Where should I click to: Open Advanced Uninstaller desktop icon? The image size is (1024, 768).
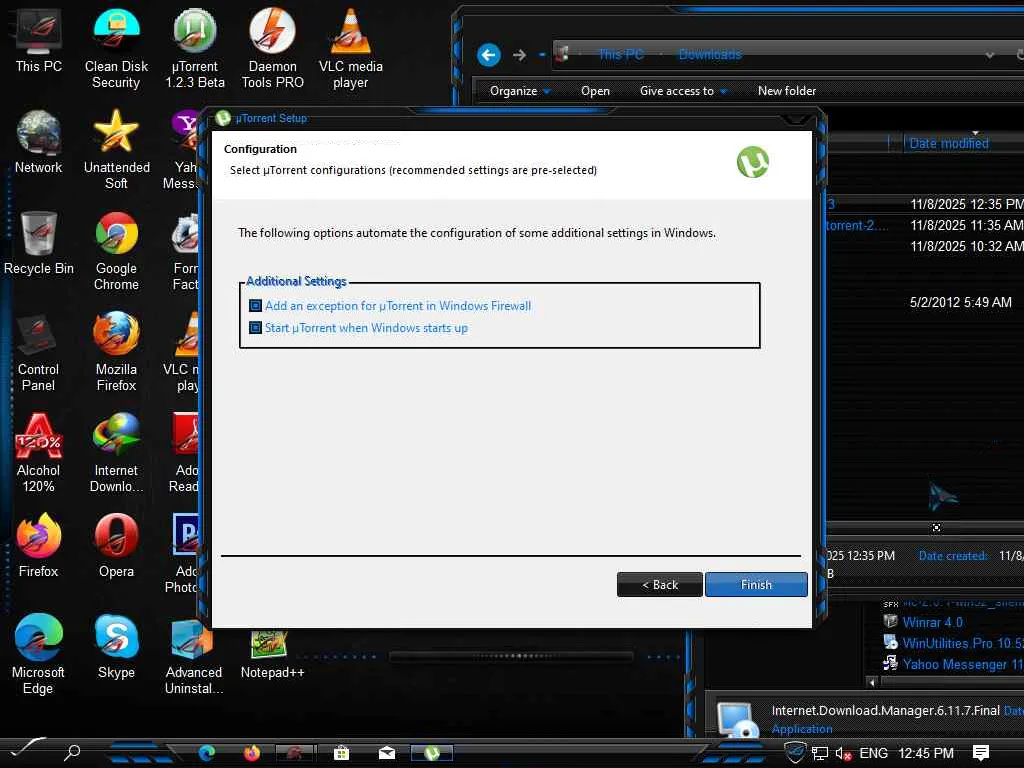point(194,655)
